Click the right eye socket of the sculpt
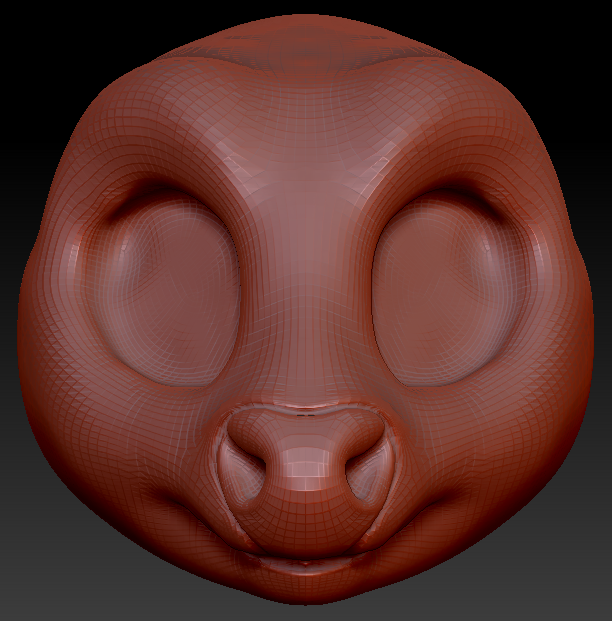 (450, 289)
